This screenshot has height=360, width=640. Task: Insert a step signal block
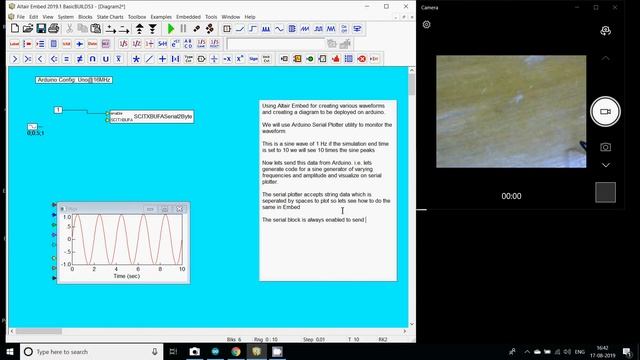(x=253, y=29)
